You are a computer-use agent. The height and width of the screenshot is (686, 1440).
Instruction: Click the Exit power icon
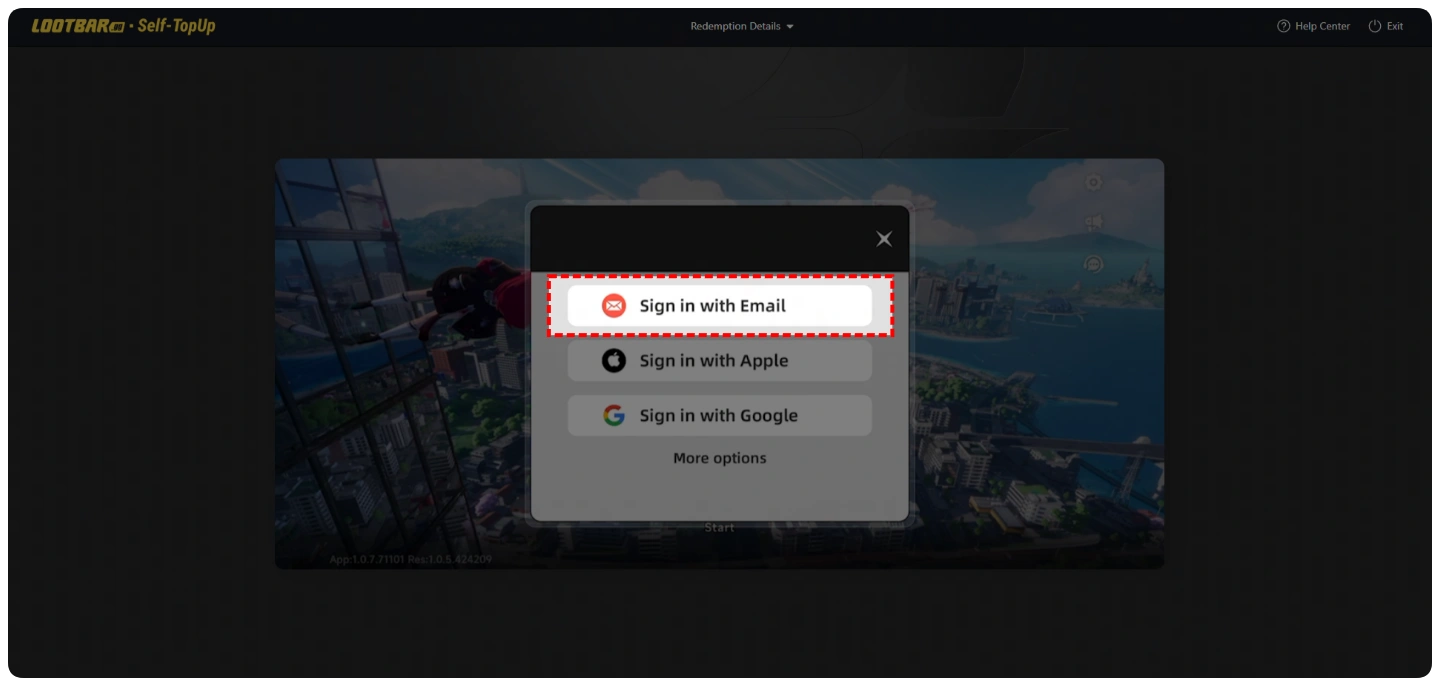pyautogui.click(x=1374, y=26)
